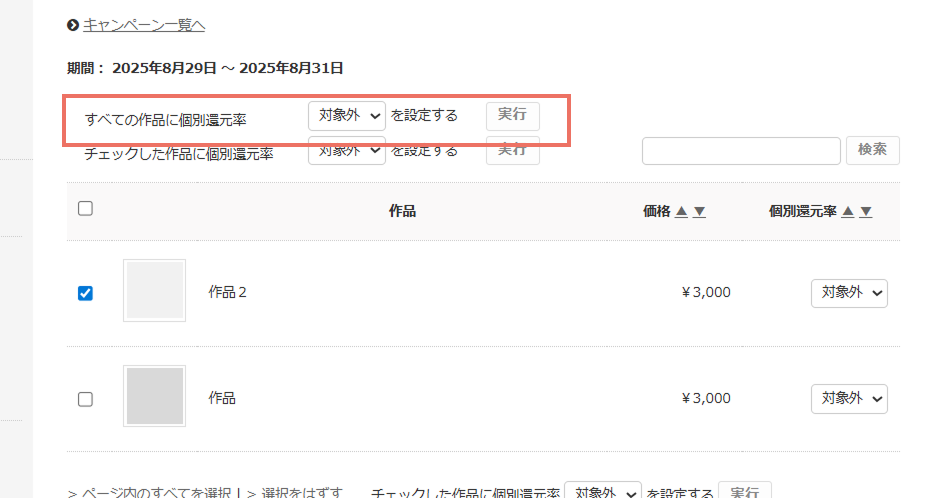Check the 作品 row checkbox
The height and width of the screenshot is (498, 941).
pos(85,399)
